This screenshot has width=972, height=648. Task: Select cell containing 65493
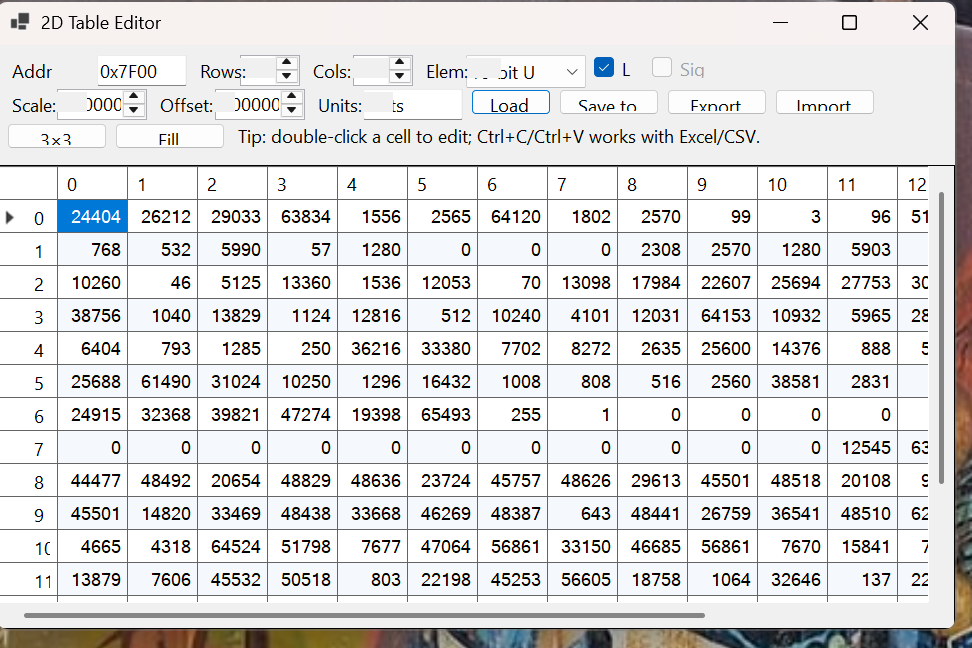click(x=442, y=414)
